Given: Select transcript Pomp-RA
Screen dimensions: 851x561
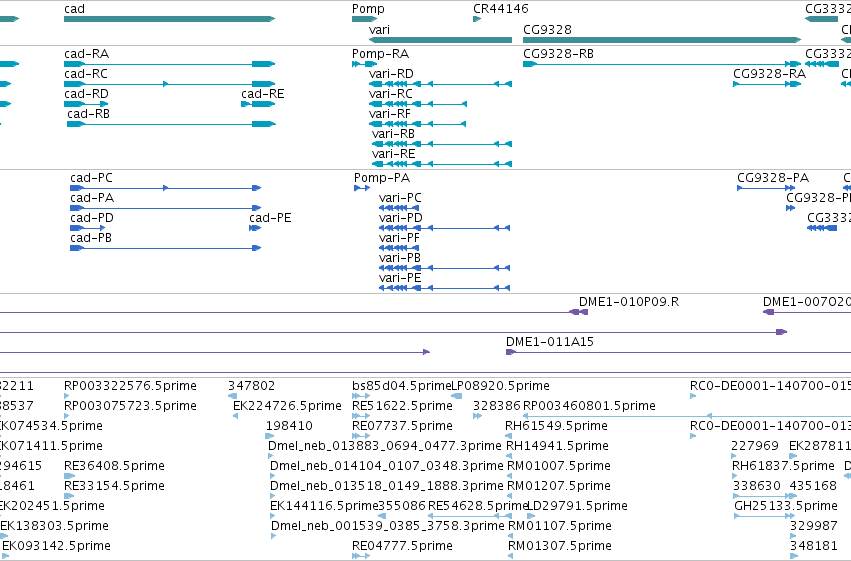Looking at the screenshot, I should [x=364, y=64].
